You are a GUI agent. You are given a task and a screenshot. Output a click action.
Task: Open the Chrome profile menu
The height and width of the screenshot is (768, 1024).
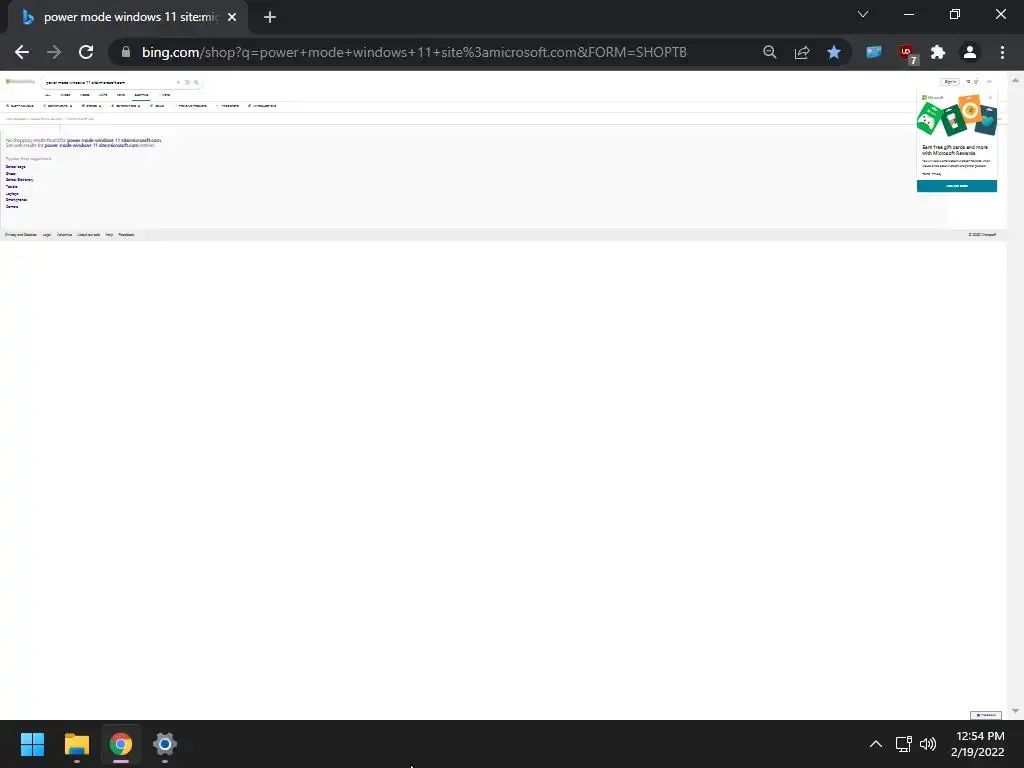(x=970, y=52)
